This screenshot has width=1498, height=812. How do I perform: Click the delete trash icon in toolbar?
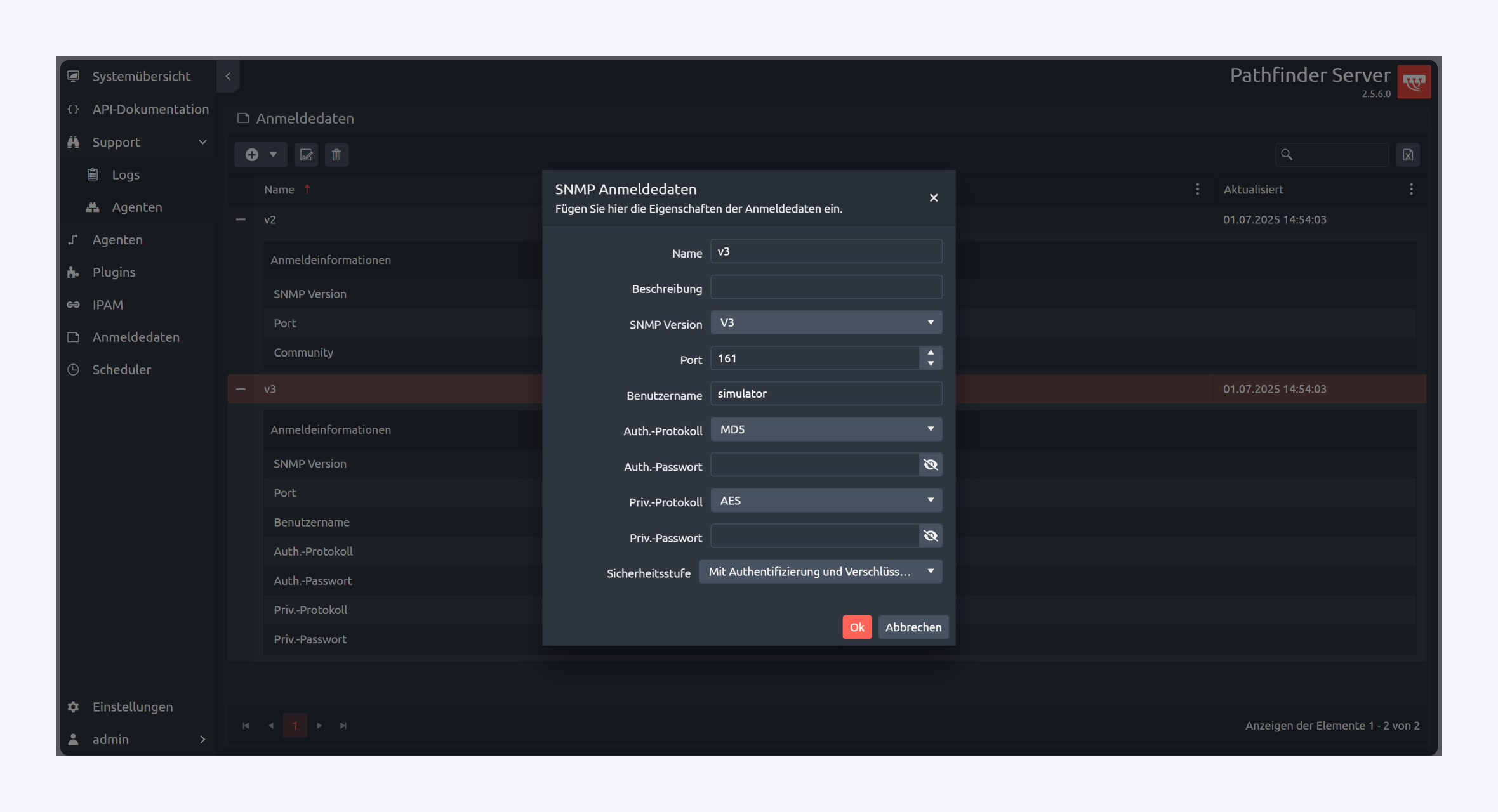click(336, 155)
